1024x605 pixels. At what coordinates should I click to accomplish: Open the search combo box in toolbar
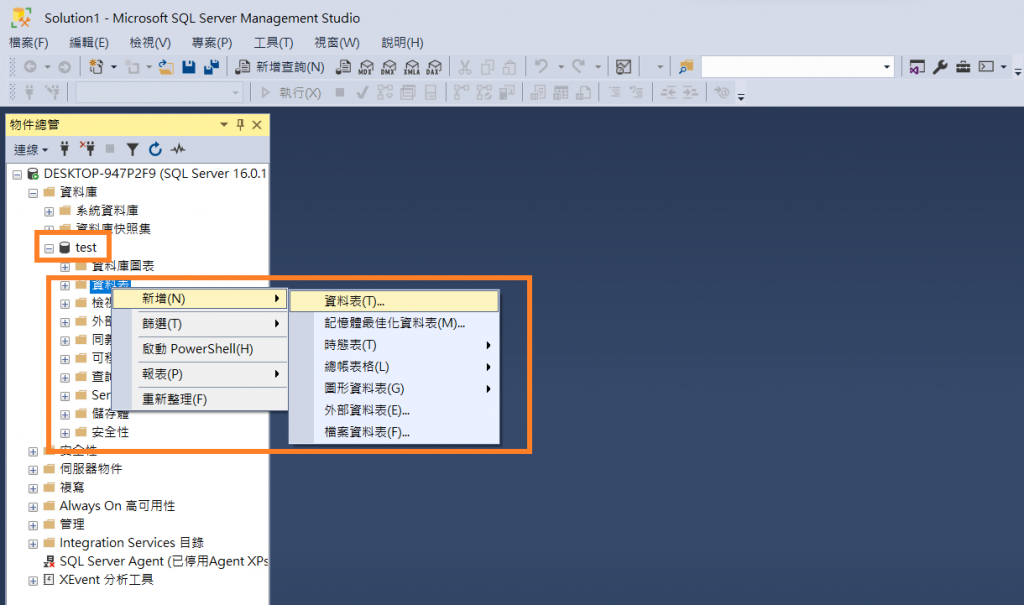click(x=797, y=67)
